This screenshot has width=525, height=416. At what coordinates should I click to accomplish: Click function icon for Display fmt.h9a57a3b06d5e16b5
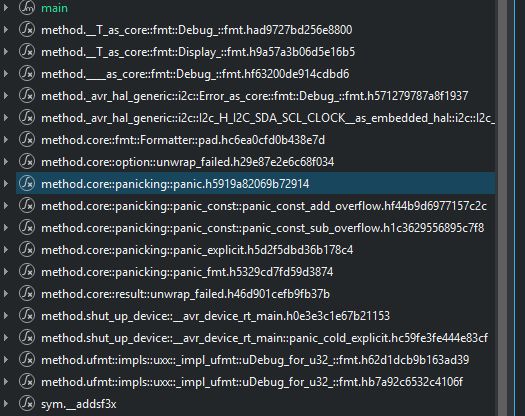click(x=27, y=52)
